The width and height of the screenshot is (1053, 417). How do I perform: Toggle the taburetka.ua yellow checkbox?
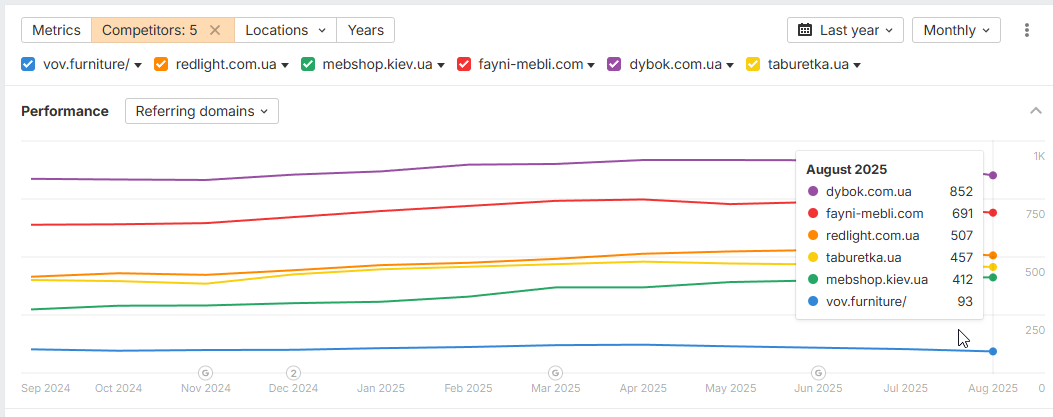(753, 64)
